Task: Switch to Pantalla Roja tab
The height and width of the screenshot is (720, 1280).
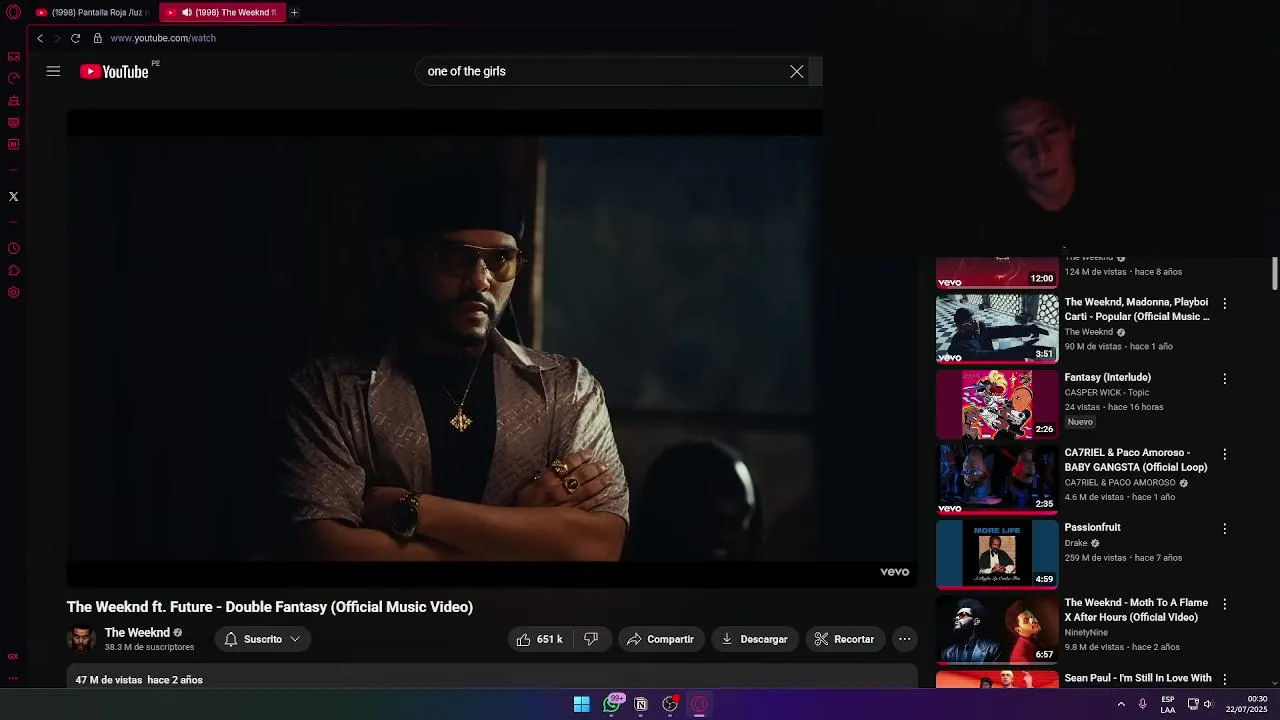Action: (92, 13)
